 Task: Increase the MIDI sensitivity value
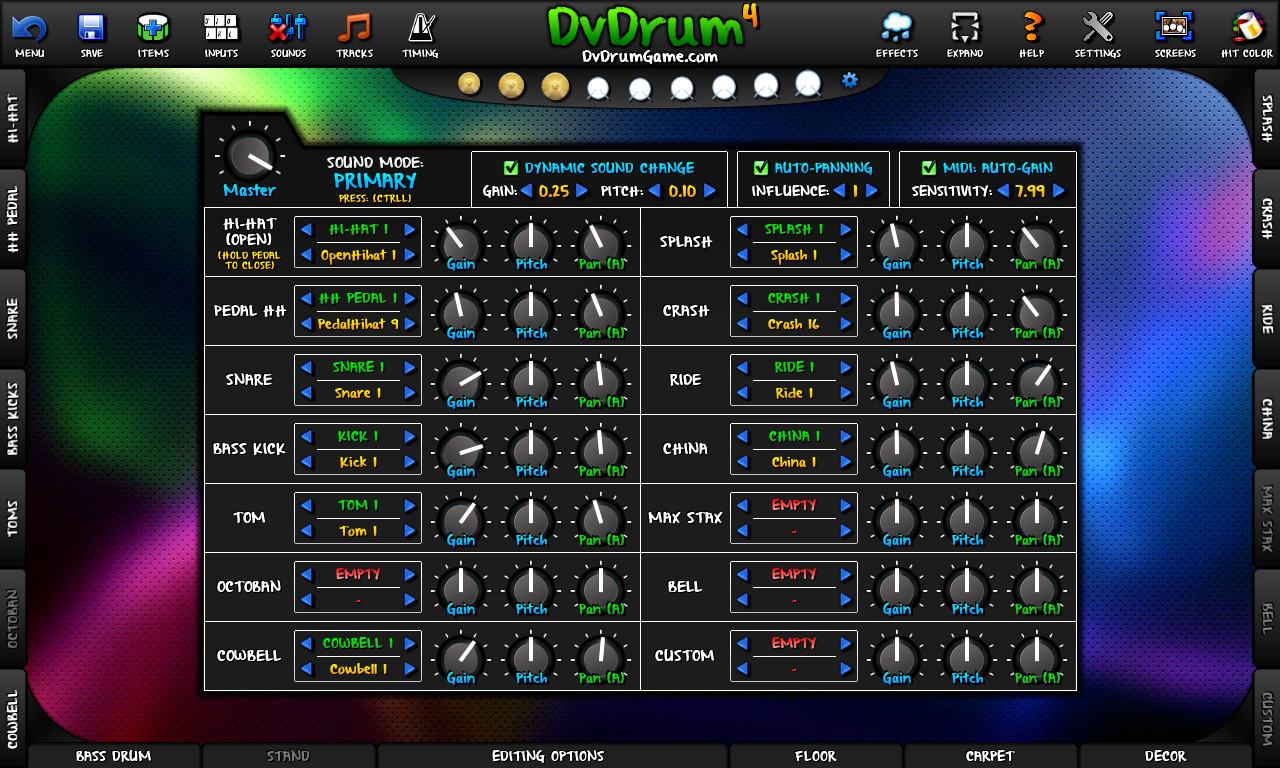(1059, 191)
